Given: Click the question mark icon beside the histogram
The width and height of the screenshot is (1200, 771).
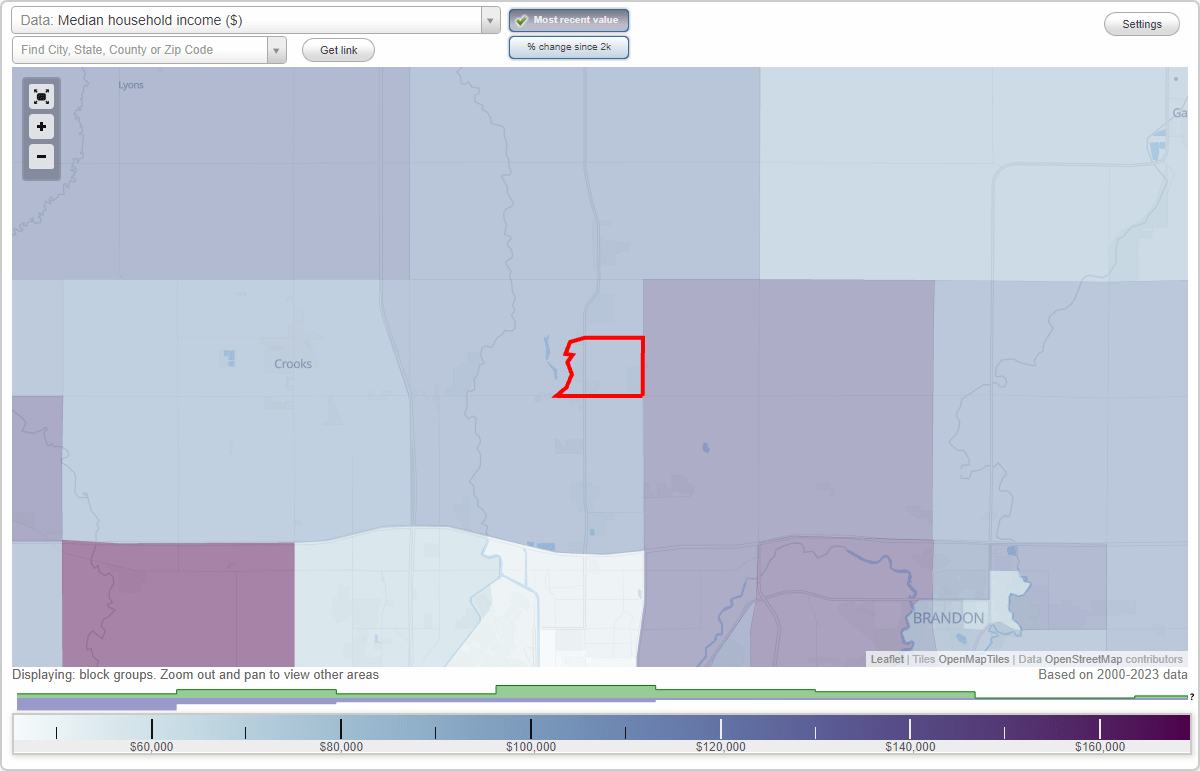Looking at the screenshot, I should click(x=1192, y=699).
